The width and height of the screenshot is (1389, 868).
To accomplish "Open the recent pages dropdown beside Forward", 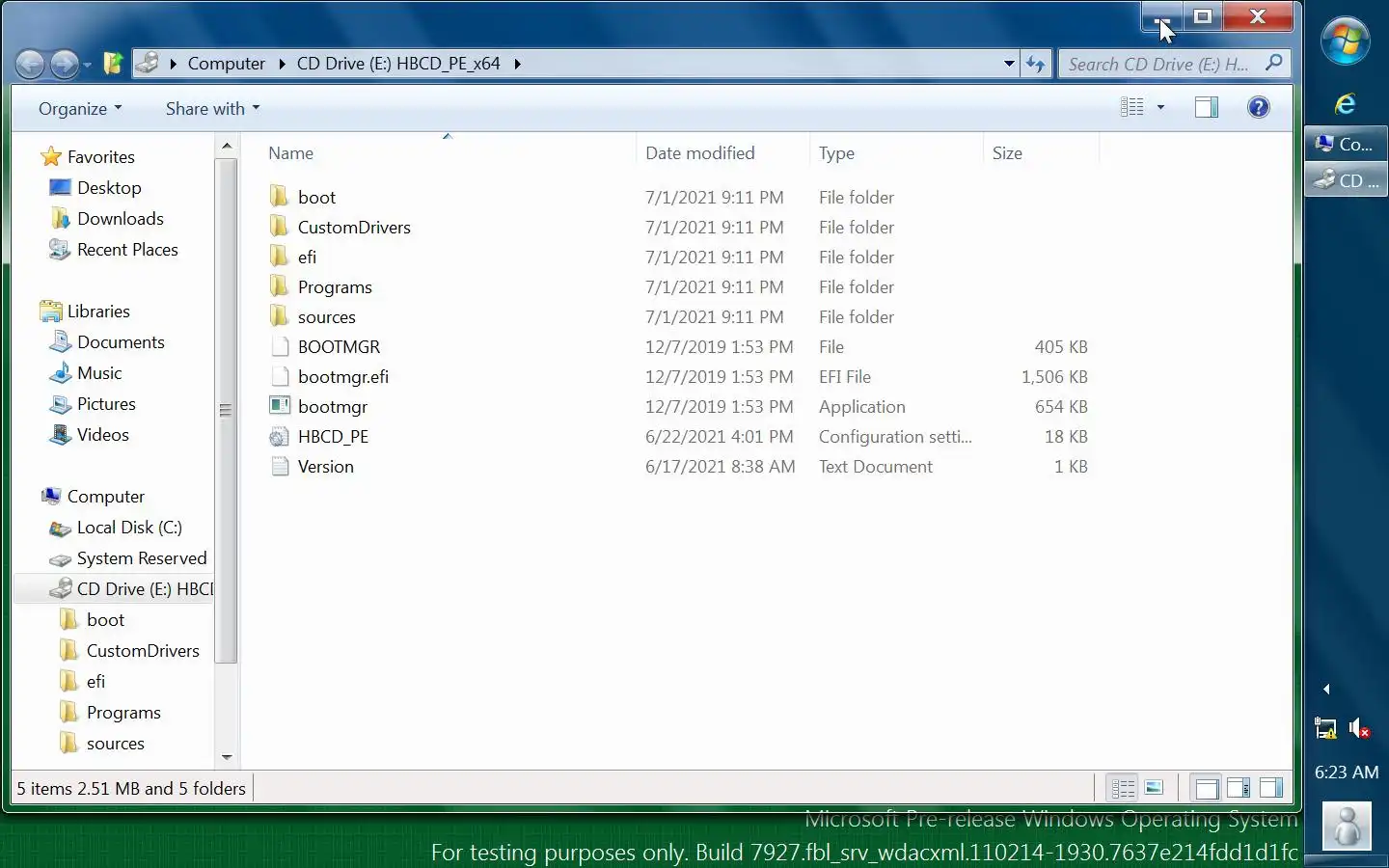I will [x=87, y=66].
